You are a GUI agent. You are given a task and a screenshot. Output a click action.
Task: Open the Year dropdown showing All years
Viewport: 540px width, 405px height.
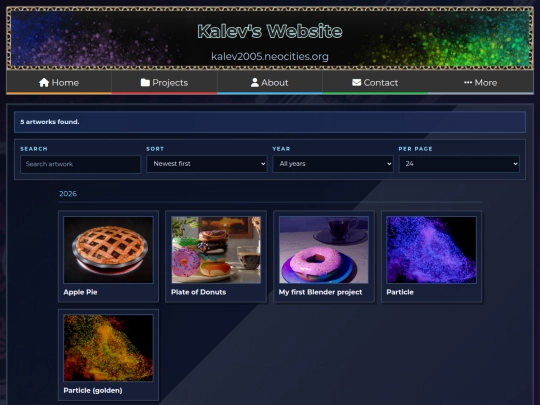tap(333, 164)
